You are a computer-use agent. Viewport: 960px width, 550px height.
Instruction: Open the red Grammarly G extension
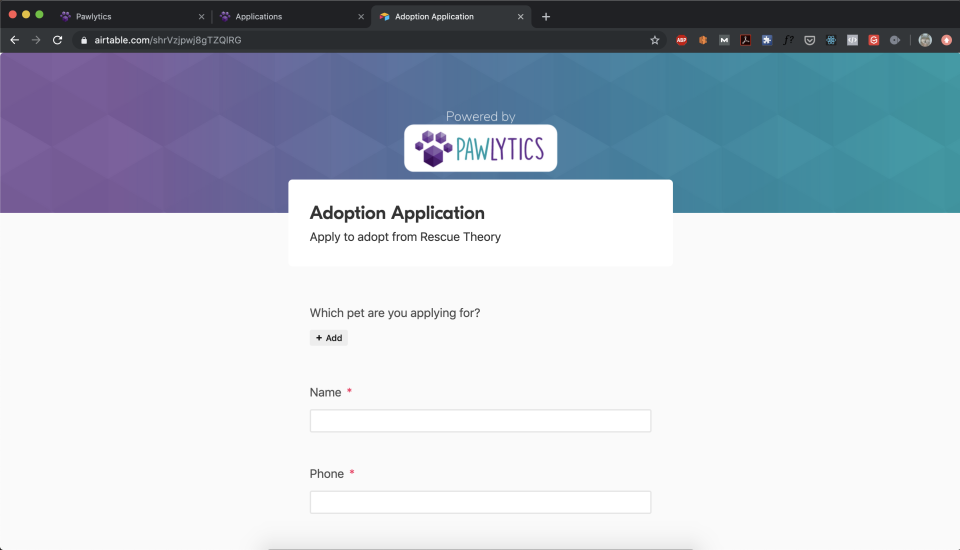click(x=874, y=40)
